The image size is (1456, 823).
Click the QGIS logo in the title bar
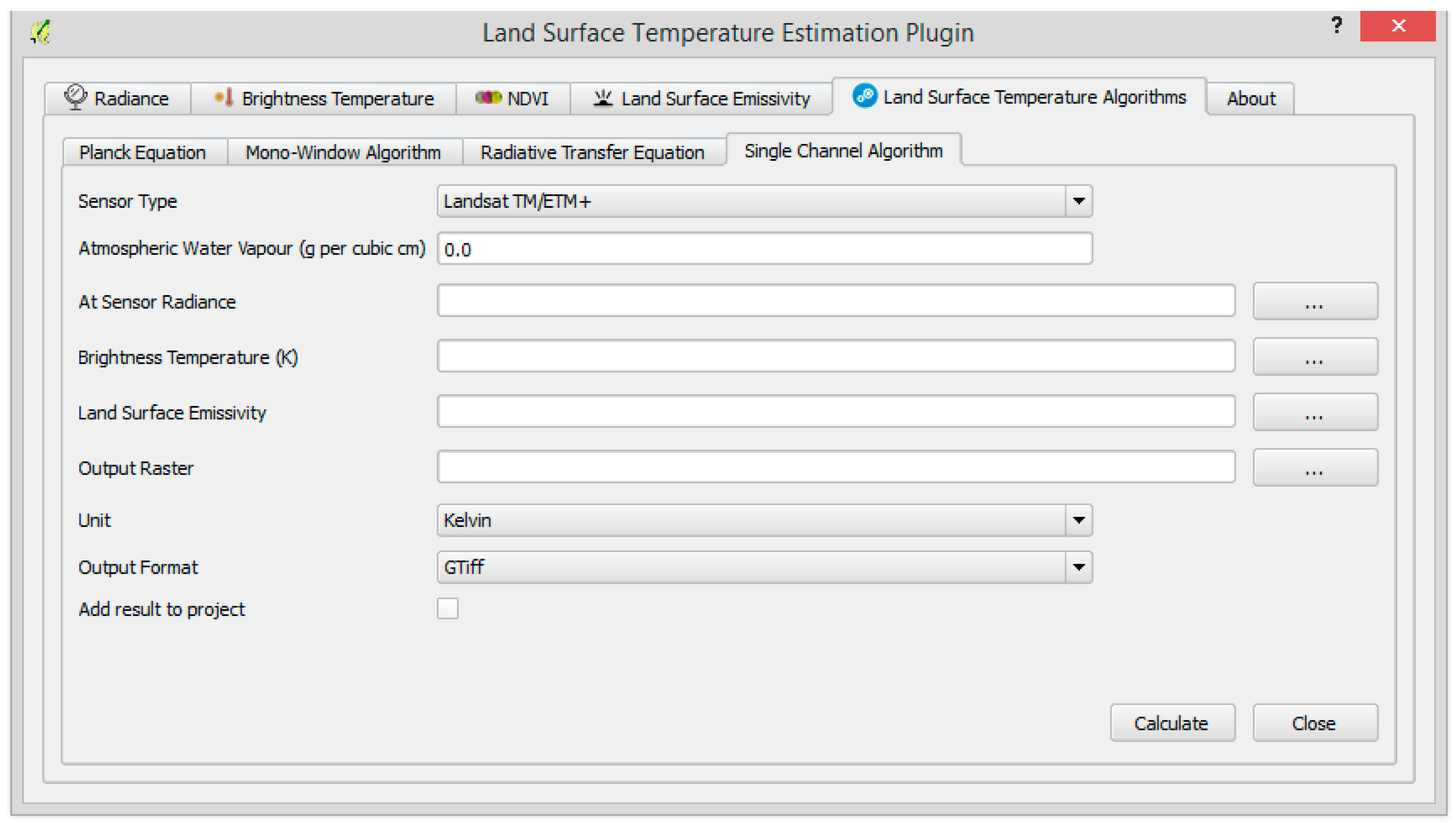click(x=41, y=32)
